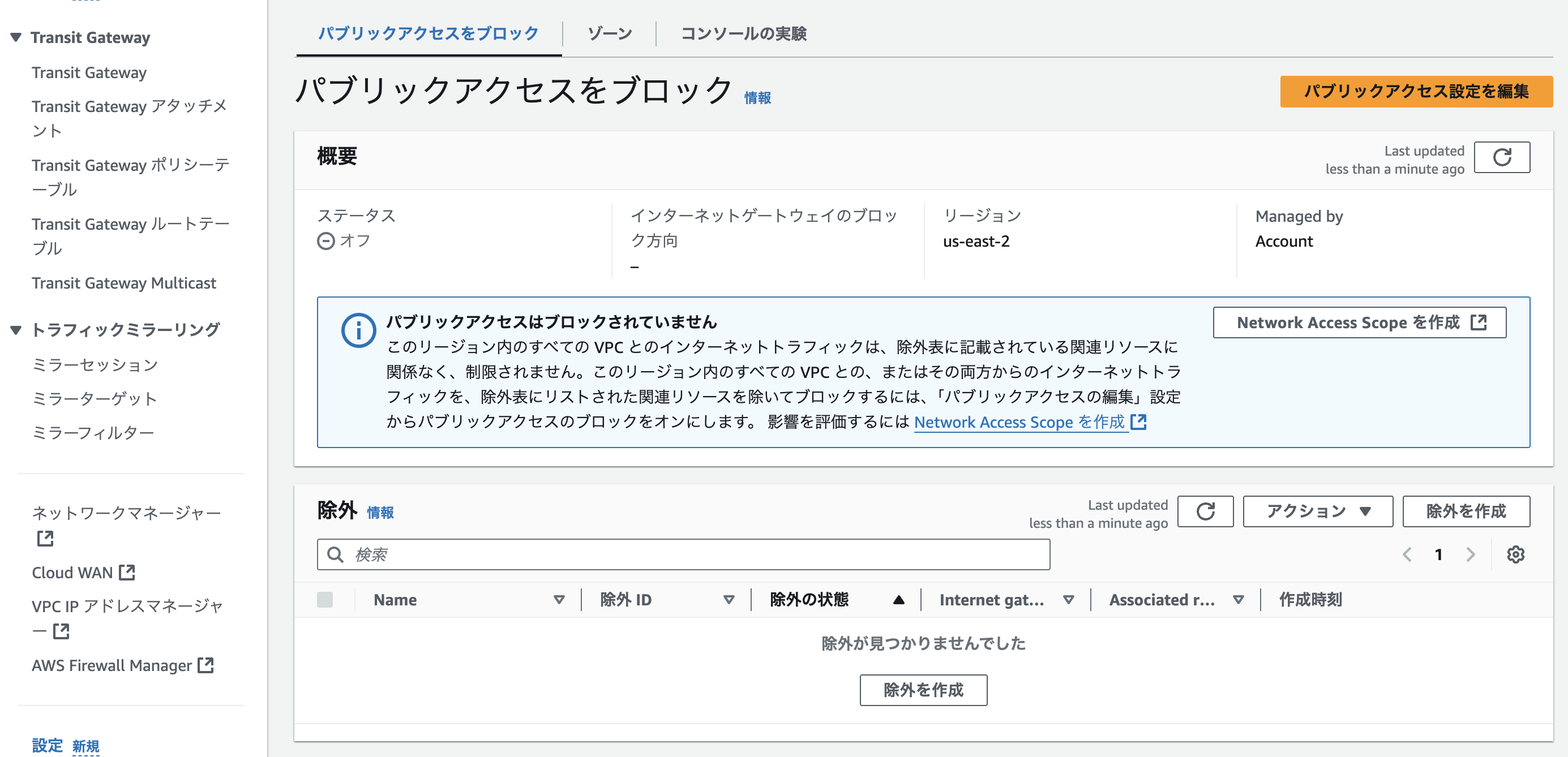
Task: Go to next page of exclusions
Action: coord(1471,554)
